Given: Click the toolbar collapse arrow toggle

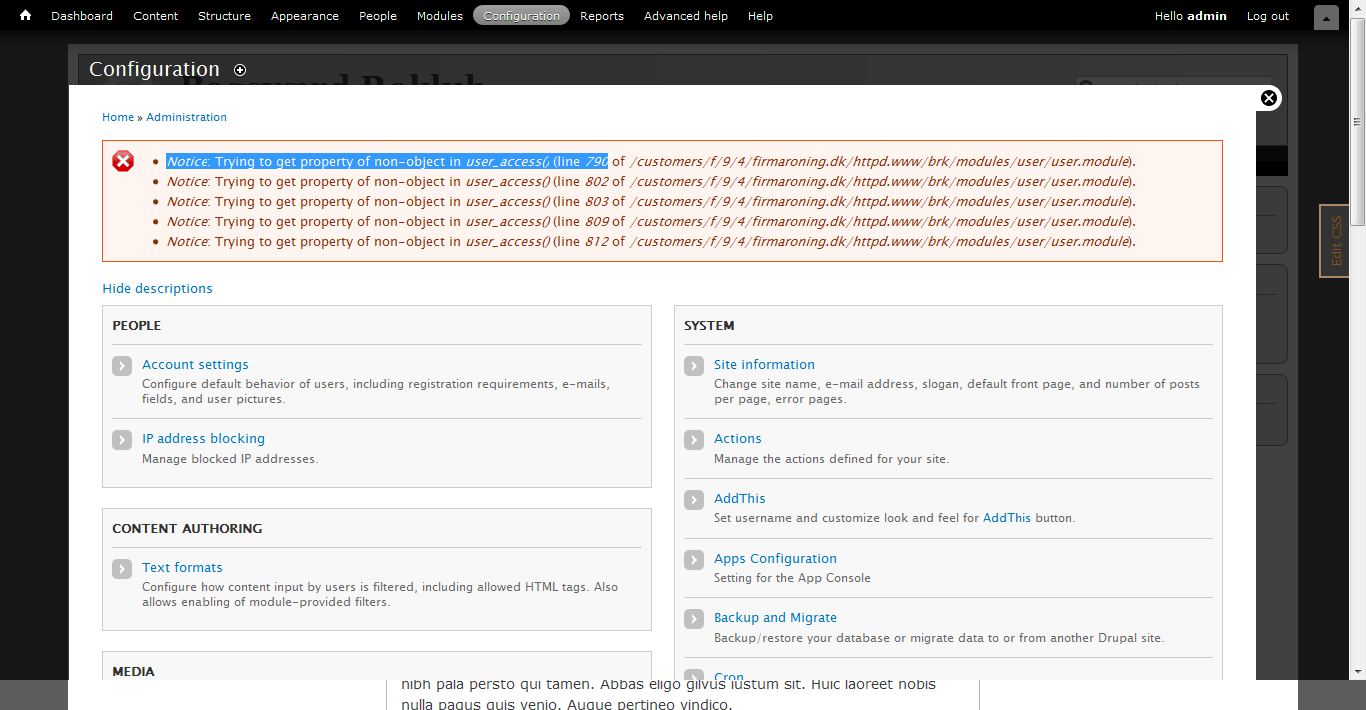Looking at the screenshot, I should point(1326,17).
